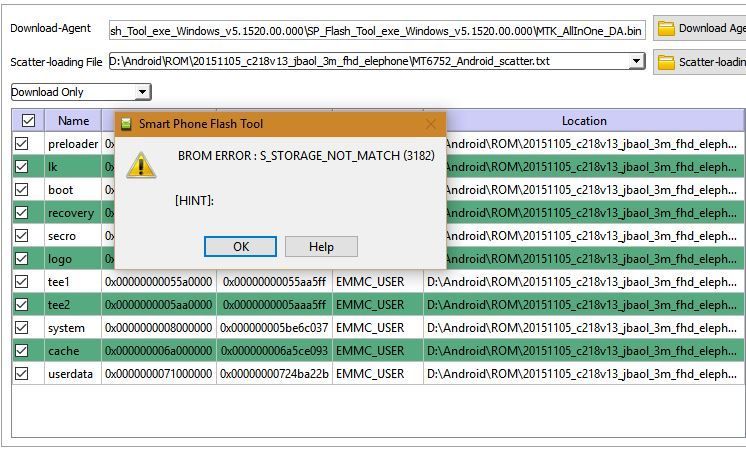Select the logo name cell
Screen dimensions: 746x449
[73, 259]
